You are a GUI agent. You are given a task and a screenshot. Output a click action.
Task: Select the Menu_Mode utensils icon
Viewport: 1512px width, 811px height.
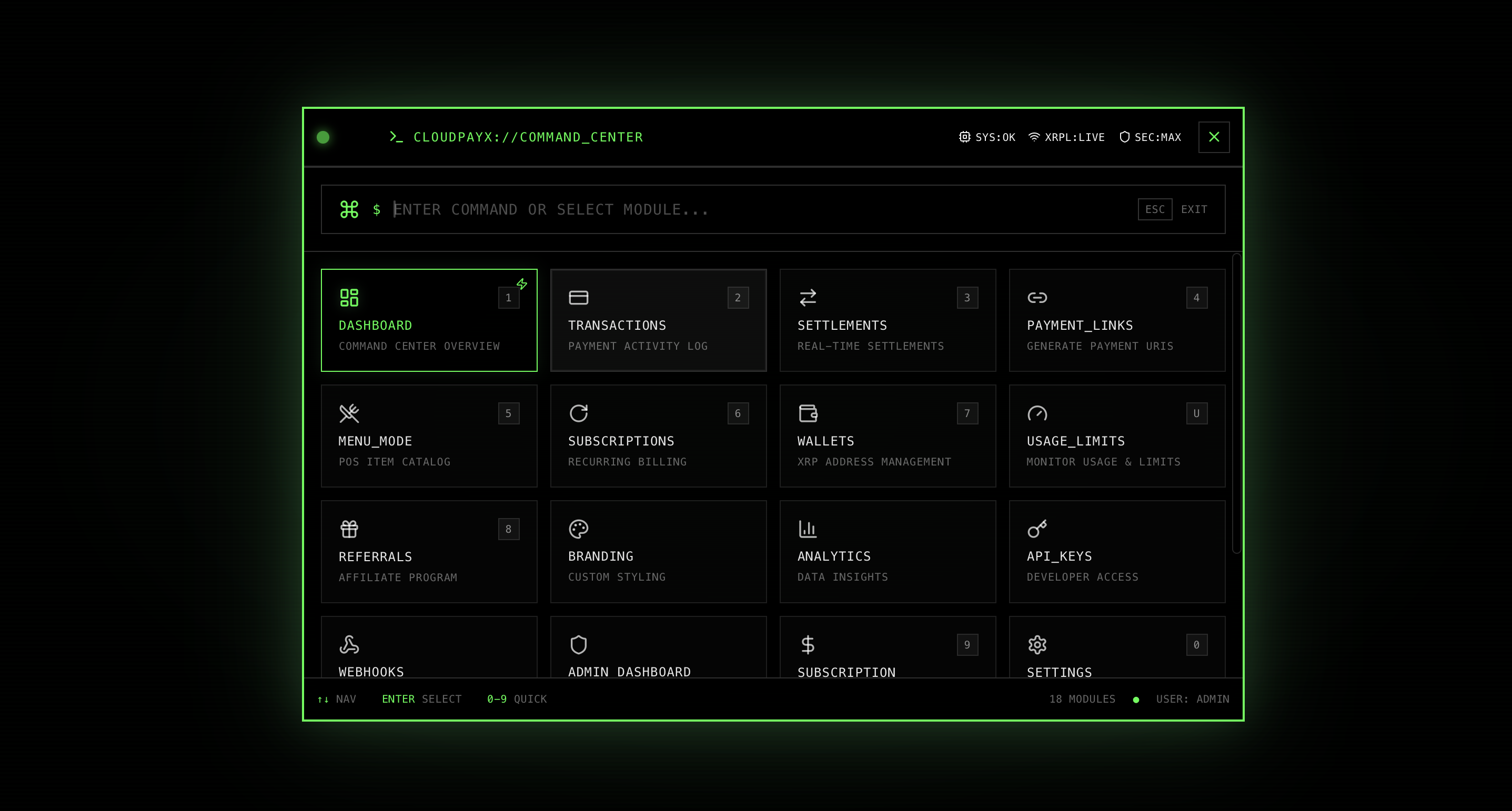(x=349, y=413)
